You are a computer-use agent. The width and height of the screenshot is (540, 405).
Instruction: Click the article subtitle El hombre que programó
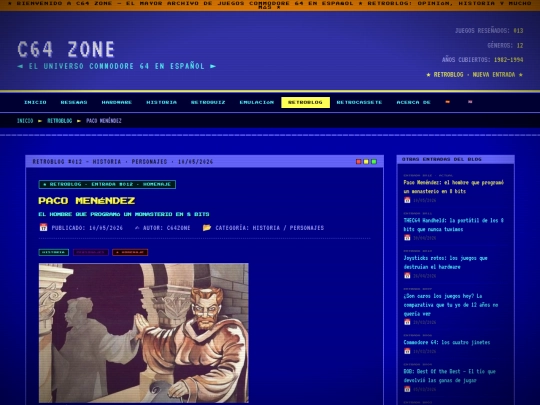[124, 214]
